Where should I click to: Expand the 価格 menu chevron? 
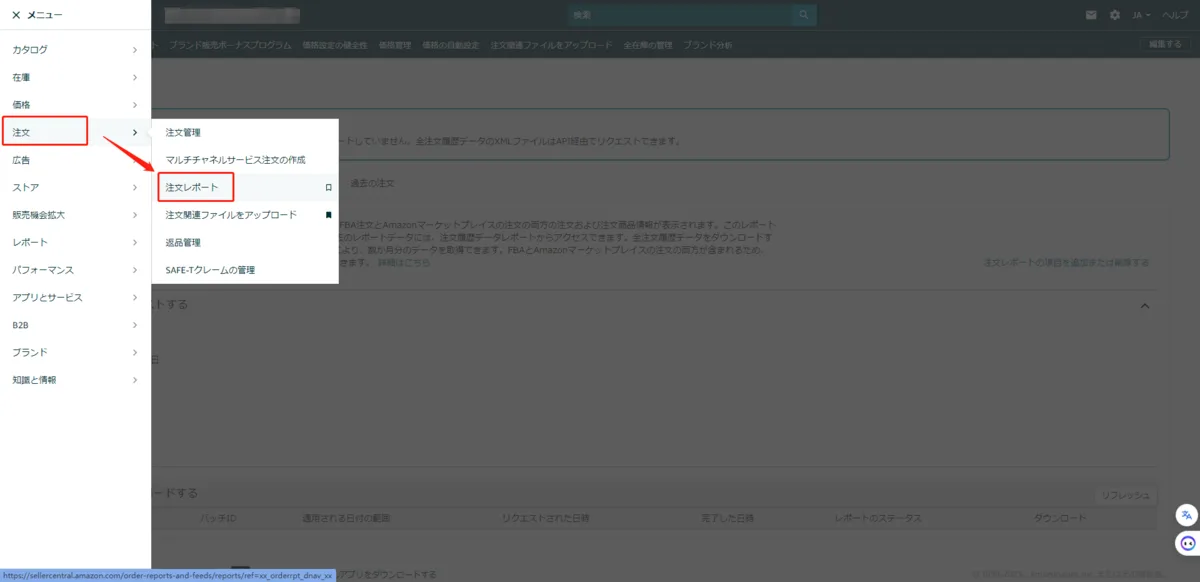click(x=135, y=105)
